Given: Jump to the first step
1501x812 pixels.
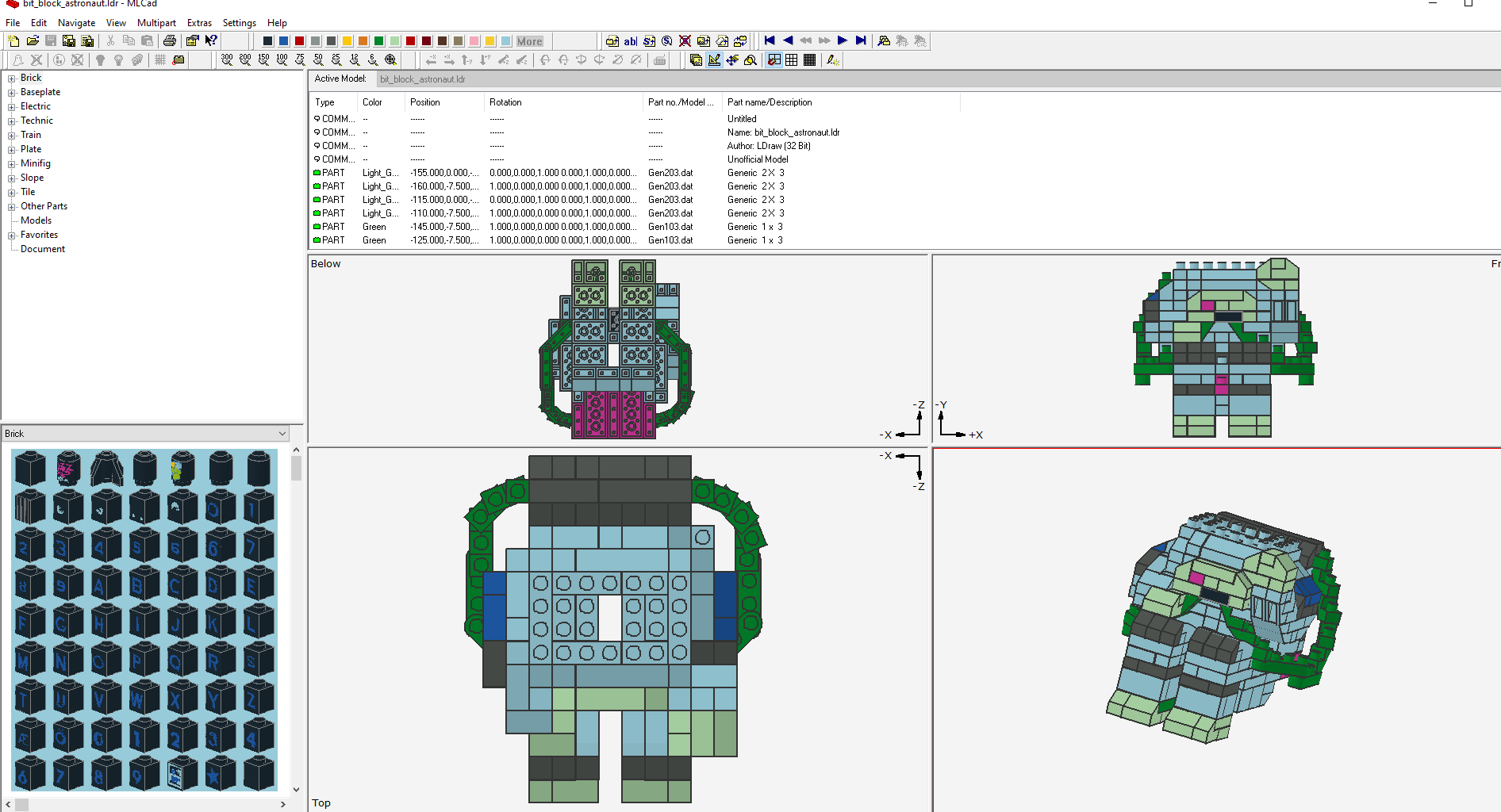Looking at the screenshot, I should tap(769, 41).
